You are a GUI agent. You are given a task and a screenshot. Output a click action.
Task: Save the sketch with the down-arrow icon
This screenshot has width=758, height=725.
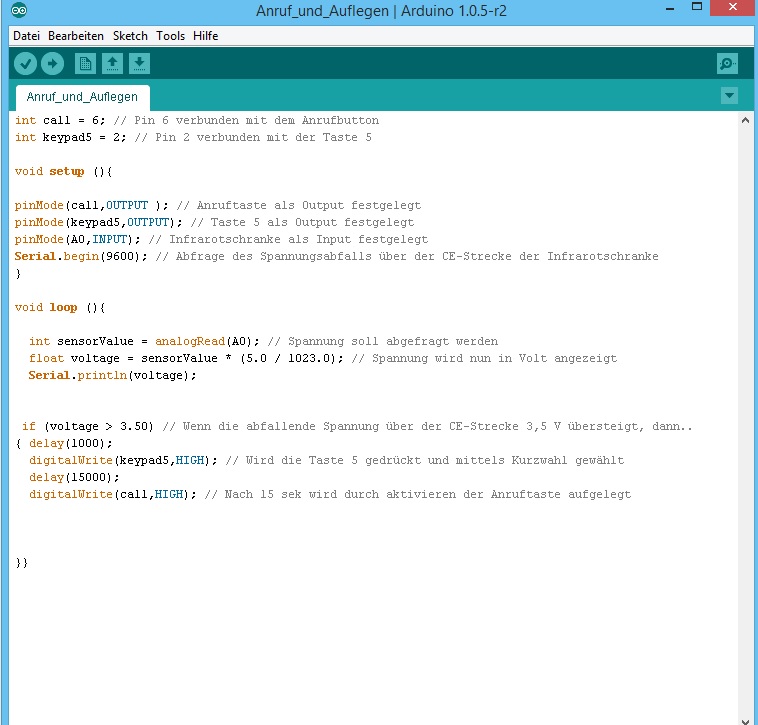tap(139, 64)
